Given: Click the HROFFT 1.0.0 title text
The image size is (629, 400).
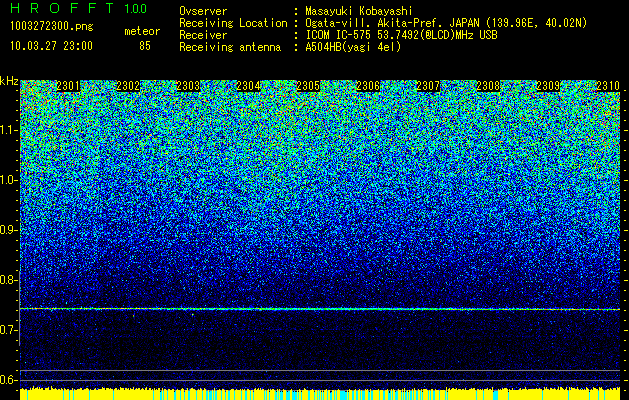Looking at the screenshot, I should coord(79,8).
